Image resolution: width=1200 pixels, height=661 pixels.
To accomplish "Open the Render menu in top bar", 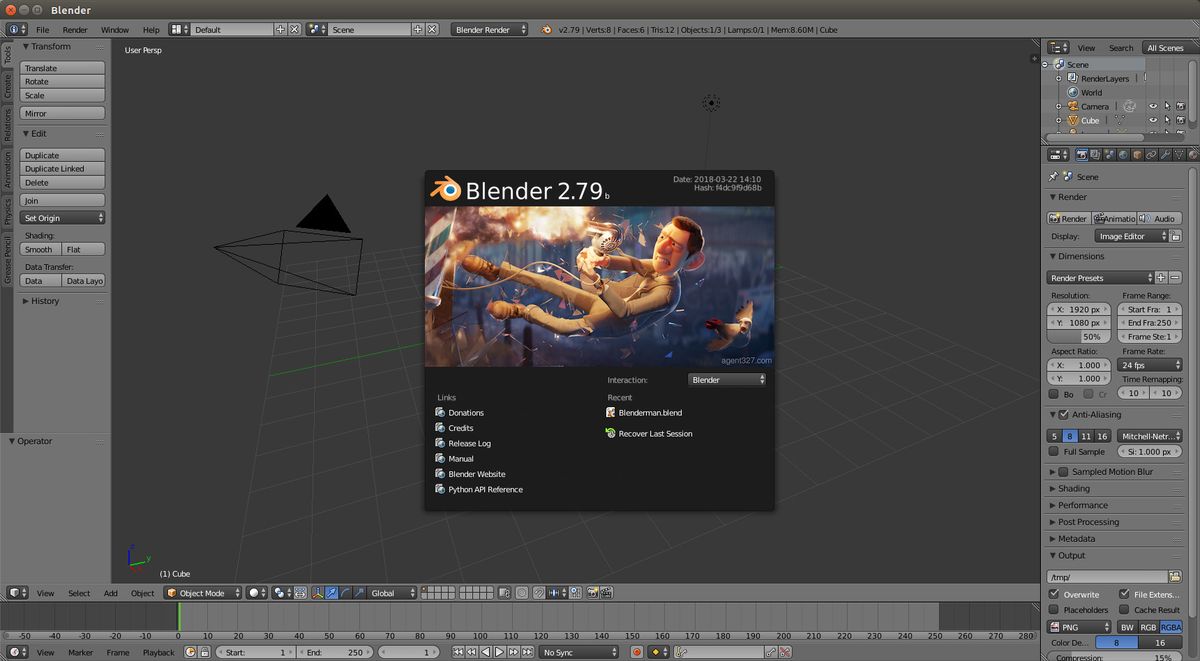I will click(x=75, y=30).
